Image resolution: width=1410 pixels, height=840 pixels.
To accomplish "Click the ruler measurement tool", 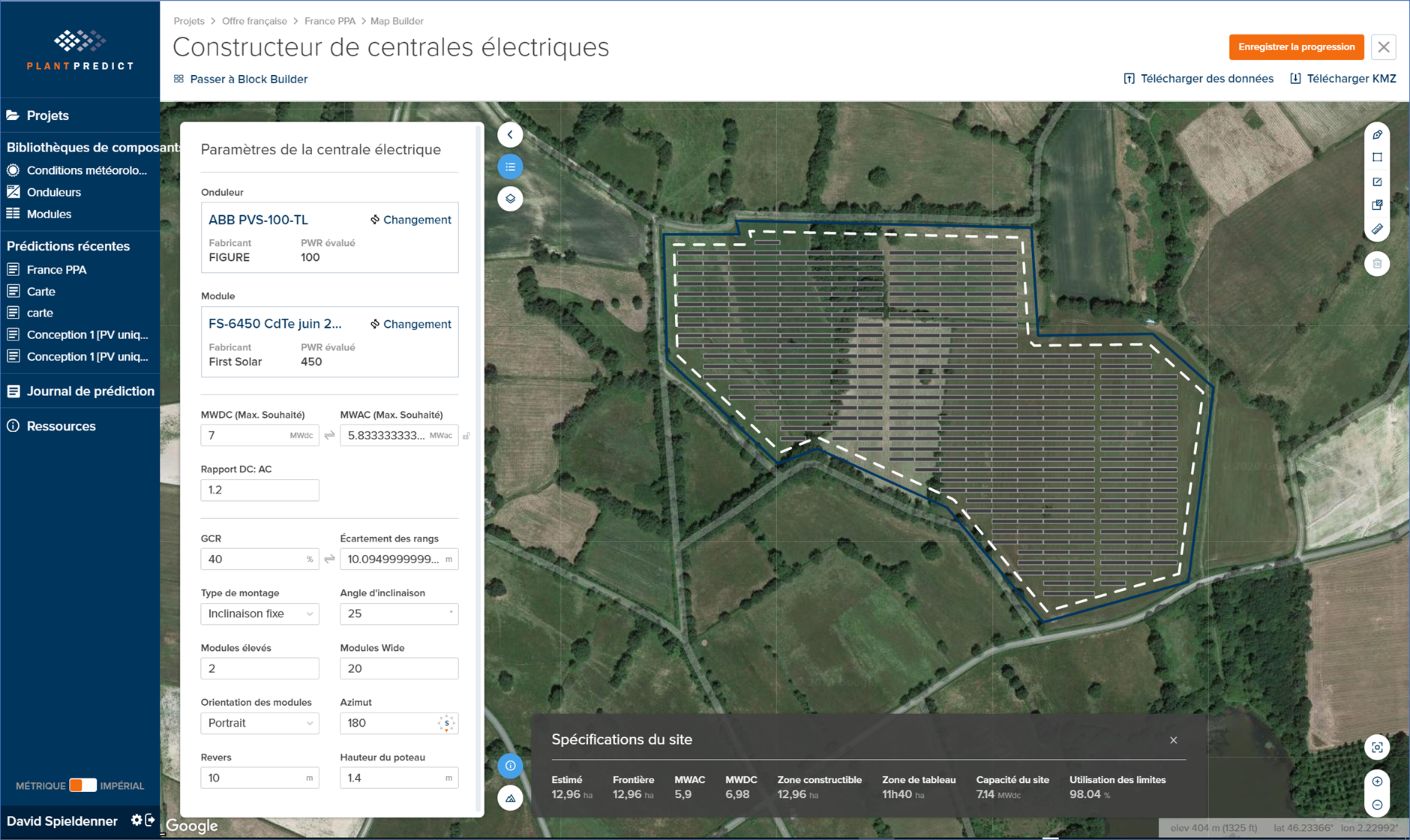I will (x=1377, y=229).
